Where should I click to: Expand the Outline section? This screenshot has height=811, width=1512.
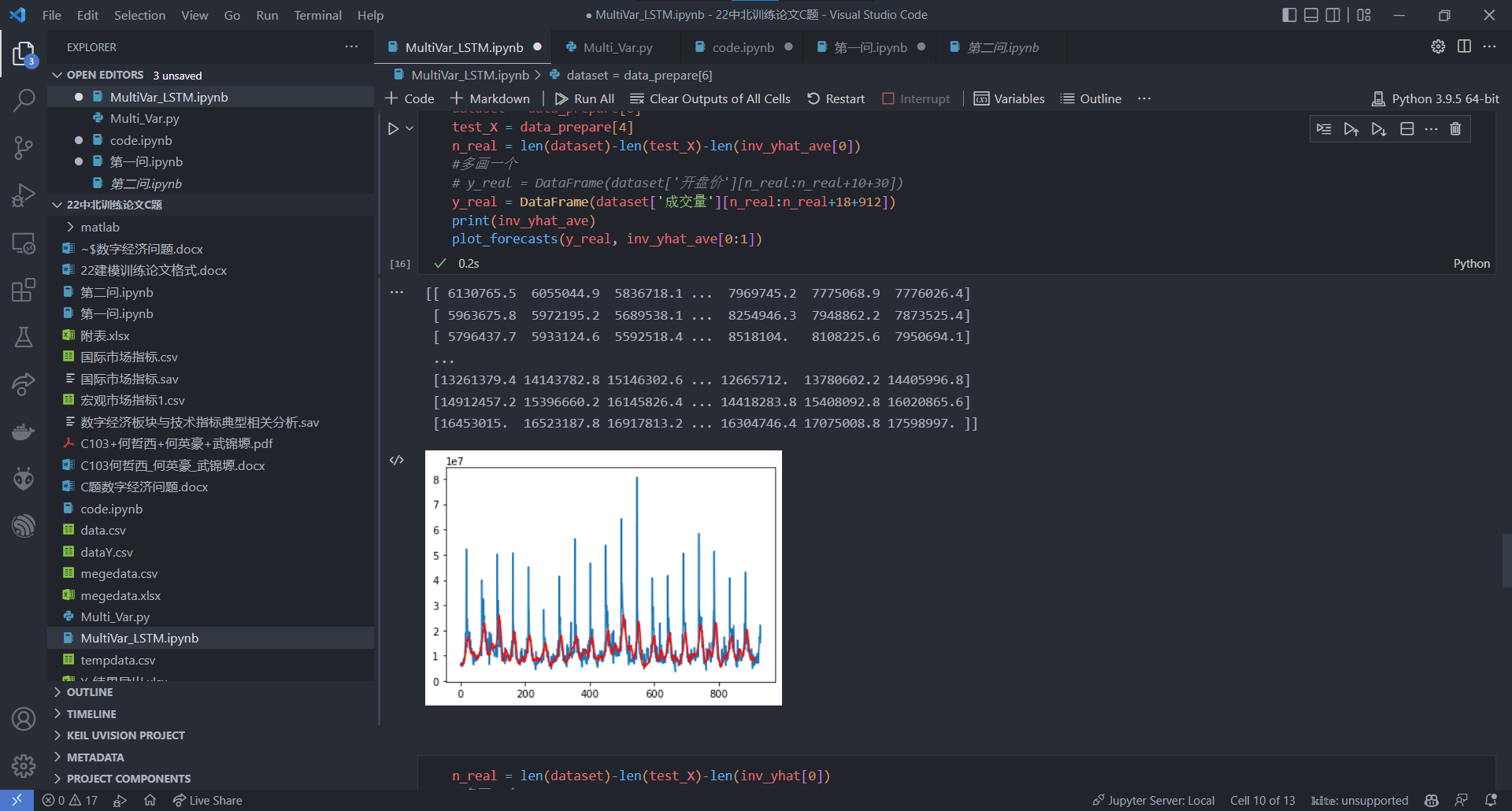(x=89, y=692)
